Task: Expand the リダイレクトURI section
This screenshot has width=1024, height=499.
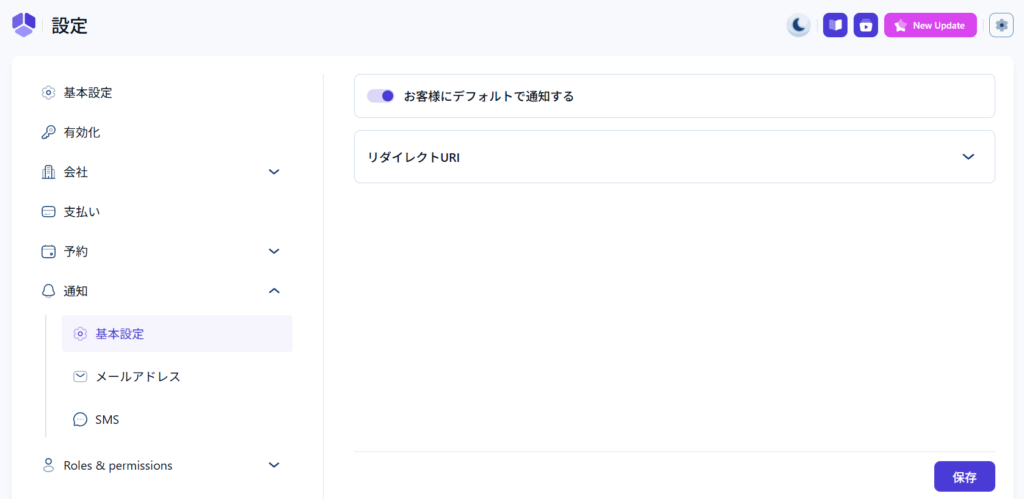Action: click(967, 157)
